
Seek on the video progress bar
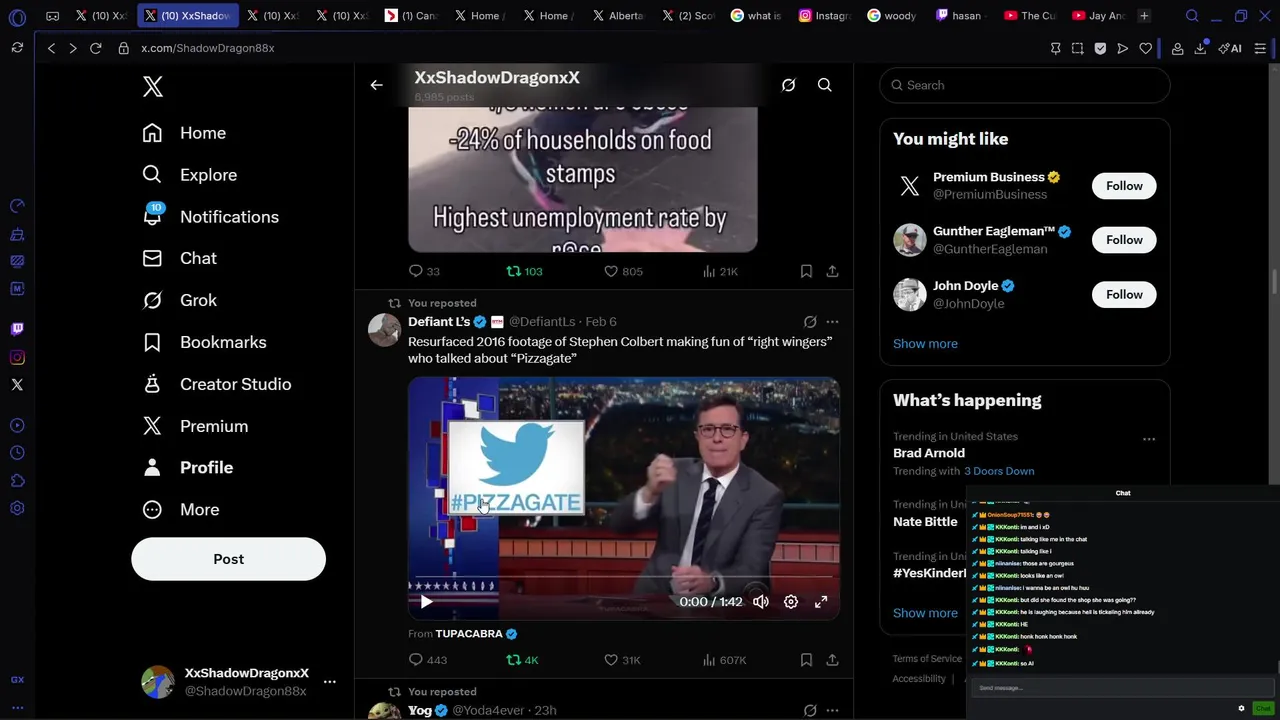coord(624,578)
